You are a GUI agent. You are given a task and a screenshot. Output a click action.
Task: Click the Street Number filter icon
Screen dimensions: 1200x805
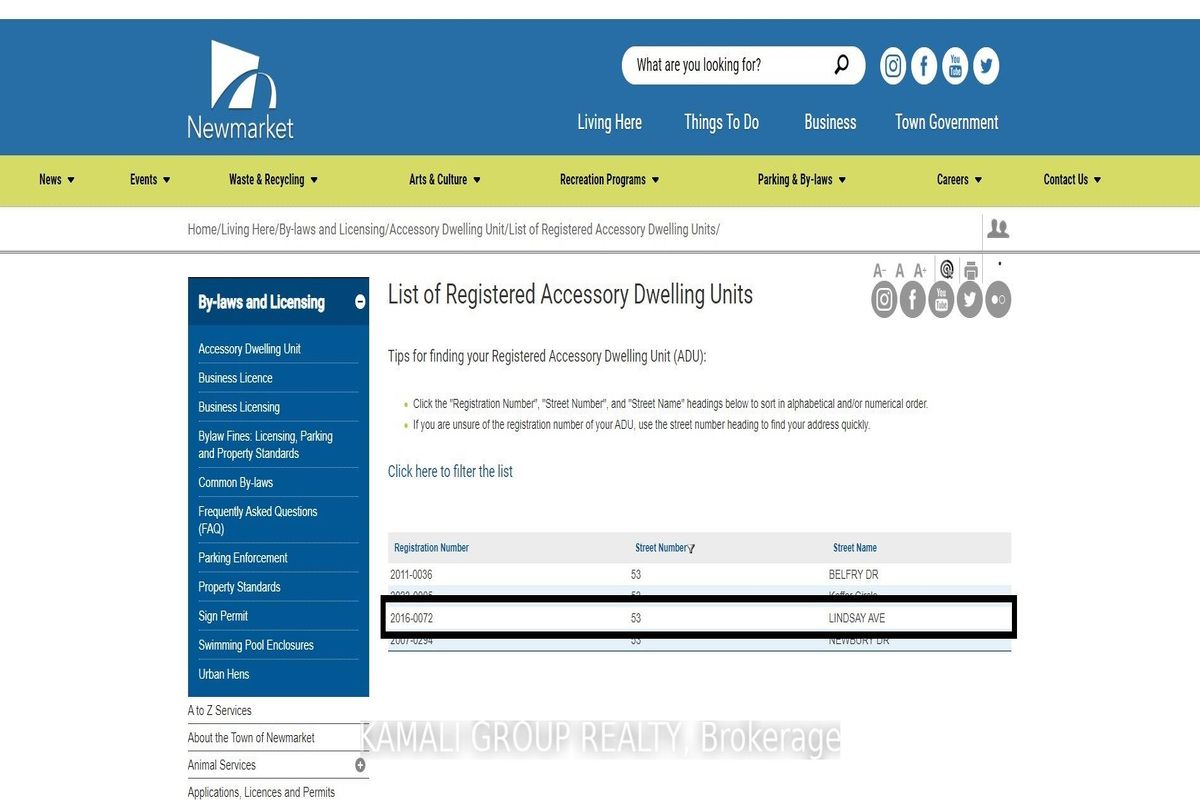(x=692, y=548)
